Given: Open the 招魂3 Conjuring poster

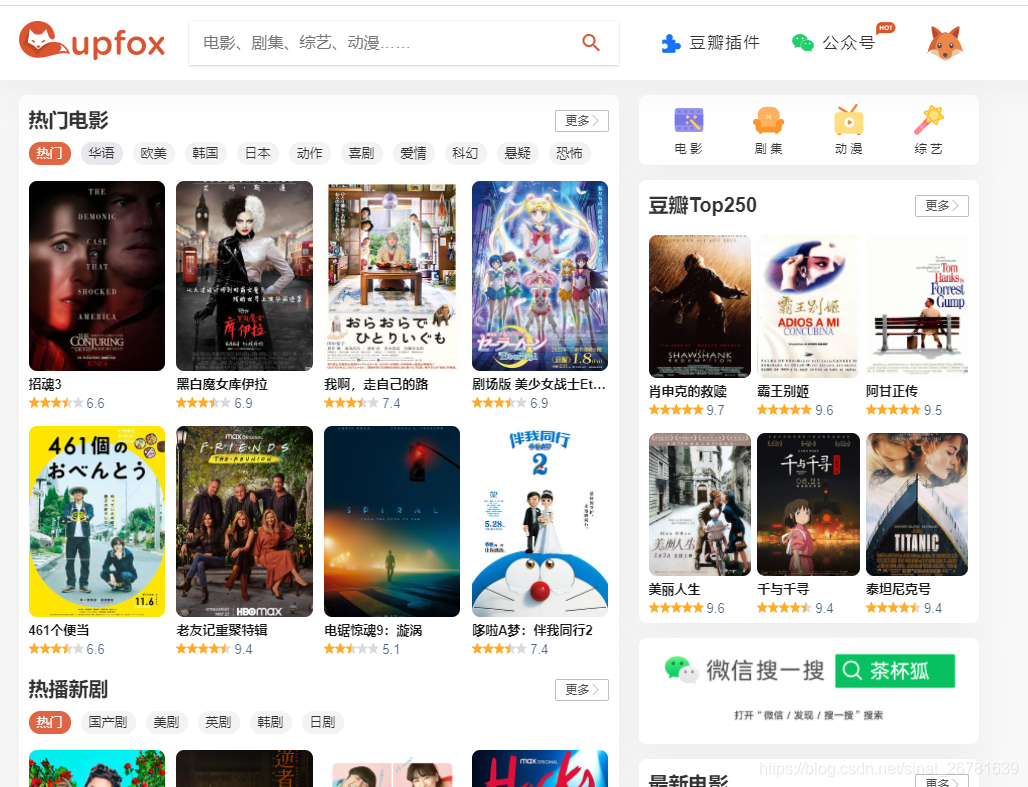Looking at the screenshot, I should tap(97, 276).
